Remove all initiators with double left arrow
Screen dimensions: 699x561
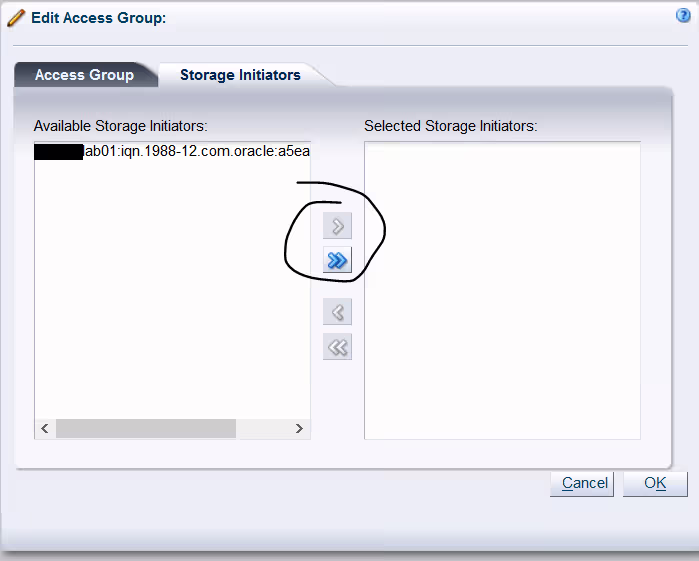337,347
